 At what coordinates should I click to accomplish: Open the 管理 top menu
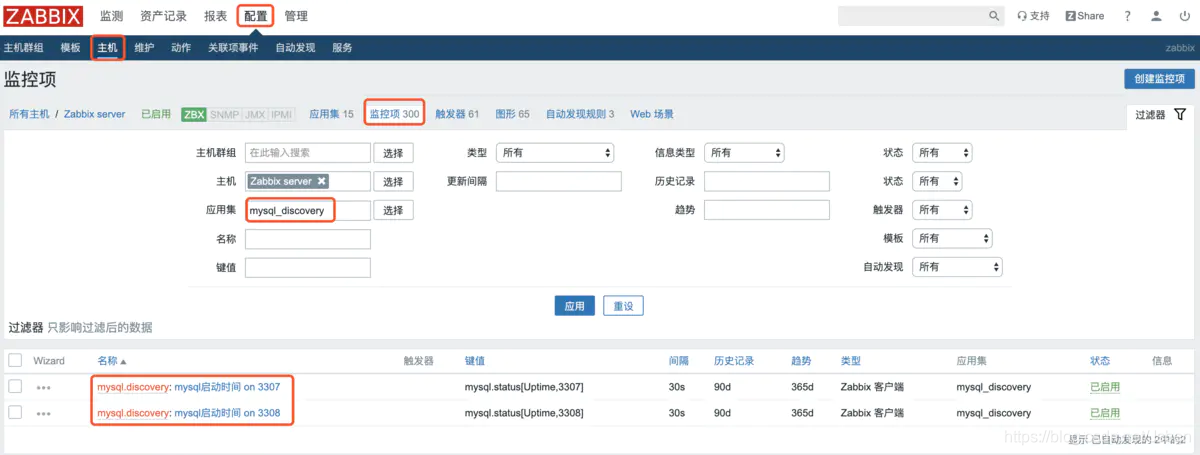coord(296,16)
